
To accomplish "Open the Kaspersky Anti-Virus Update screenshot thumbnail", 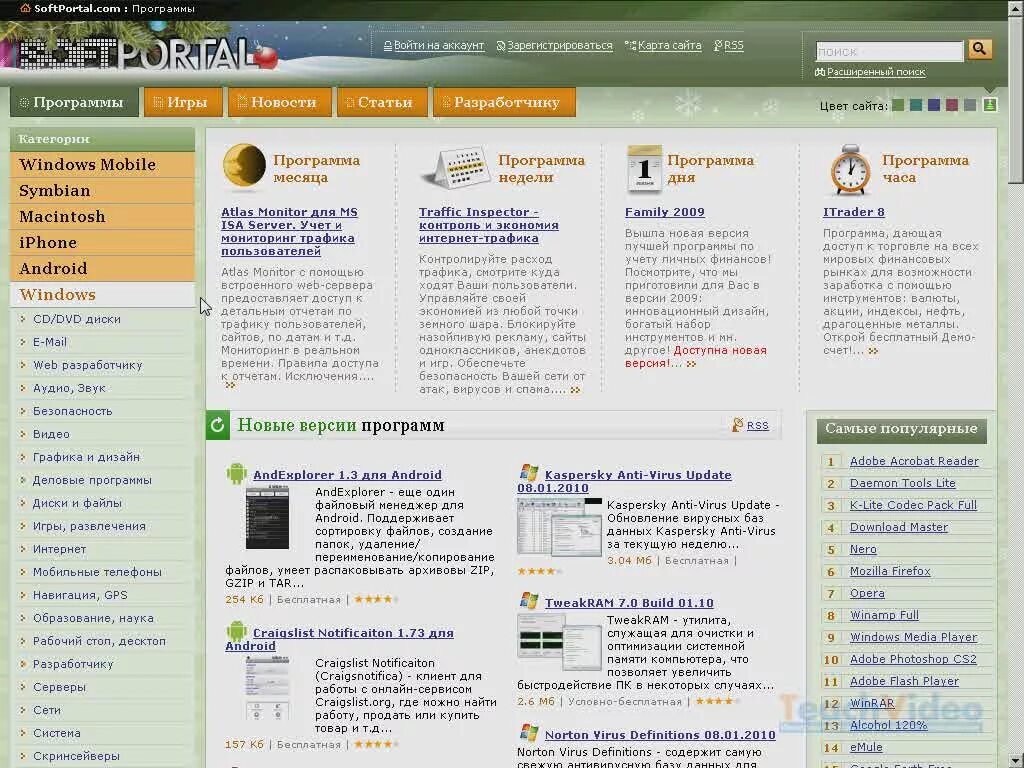I will [559, 527].
